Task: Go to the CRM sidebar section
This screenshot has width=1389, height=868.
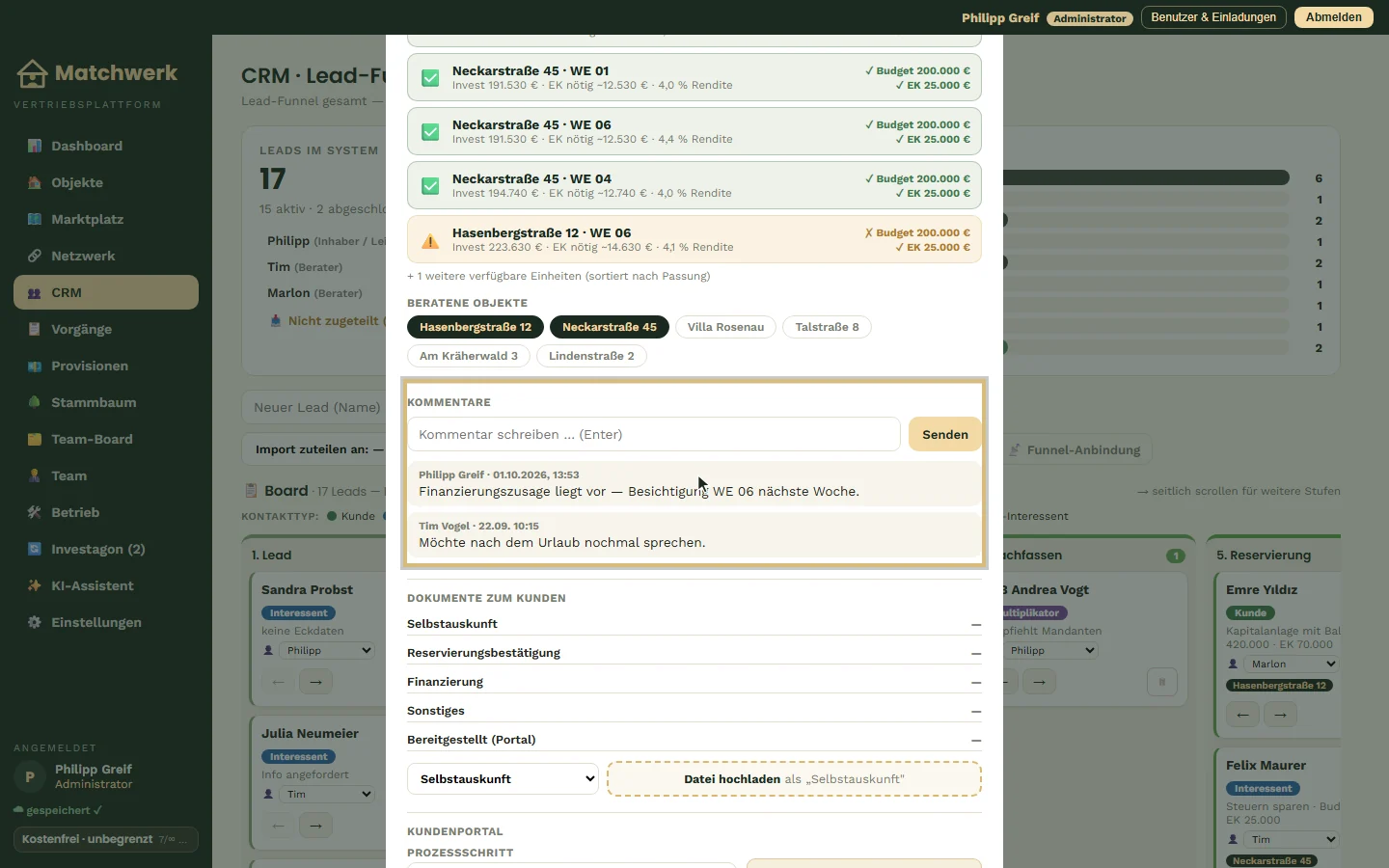Action: point(106,292)
